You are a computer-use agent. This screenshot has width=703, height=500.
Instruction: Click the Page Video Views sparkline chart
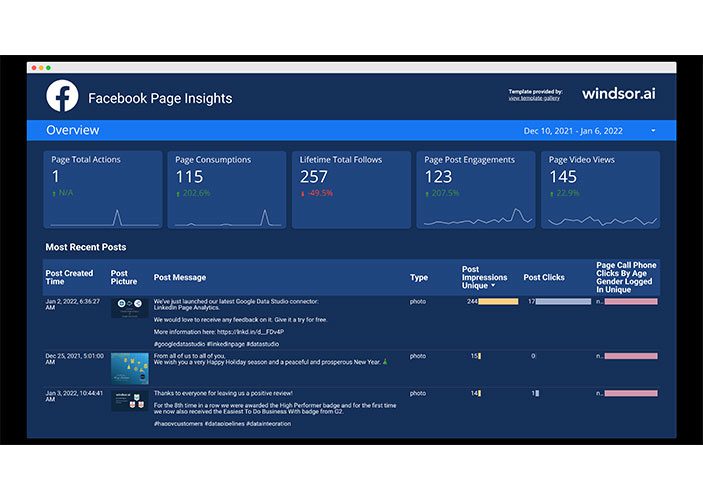[602, 220]
